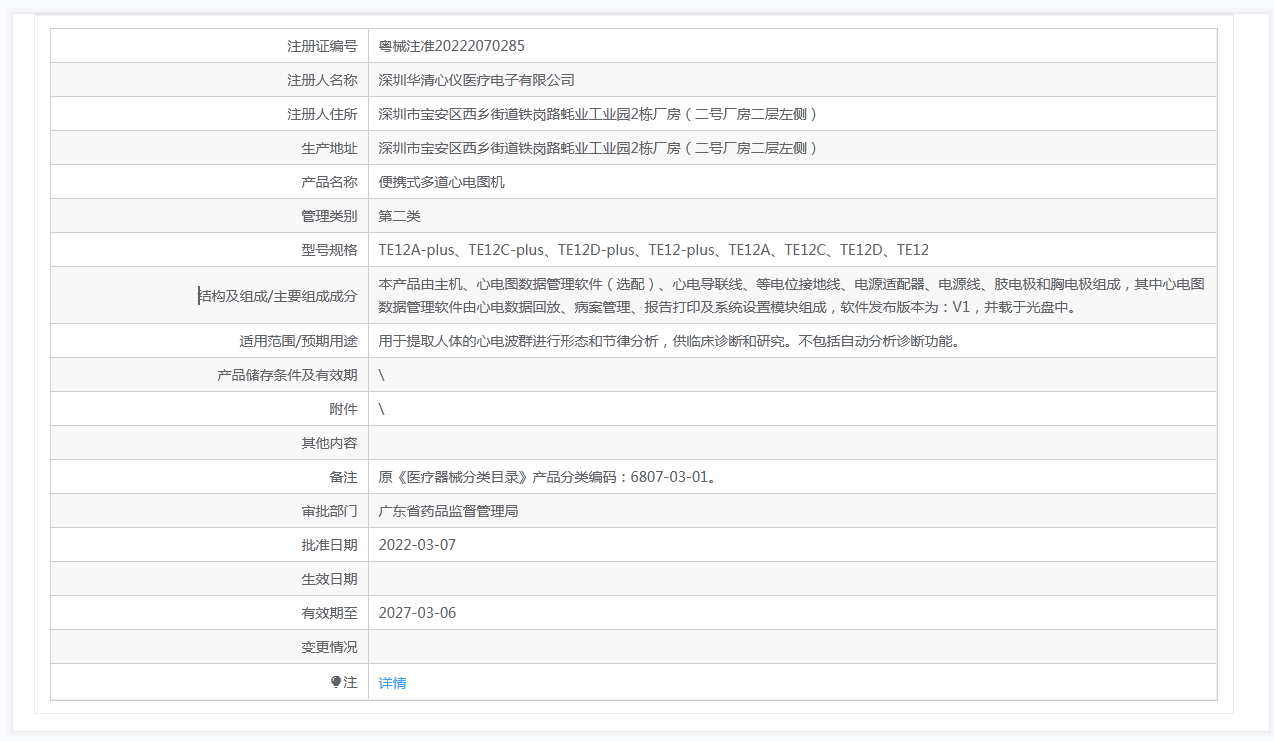Click the 详情 link in the 注 row
Screen dimensions: 1274x741
click(392, 683)
